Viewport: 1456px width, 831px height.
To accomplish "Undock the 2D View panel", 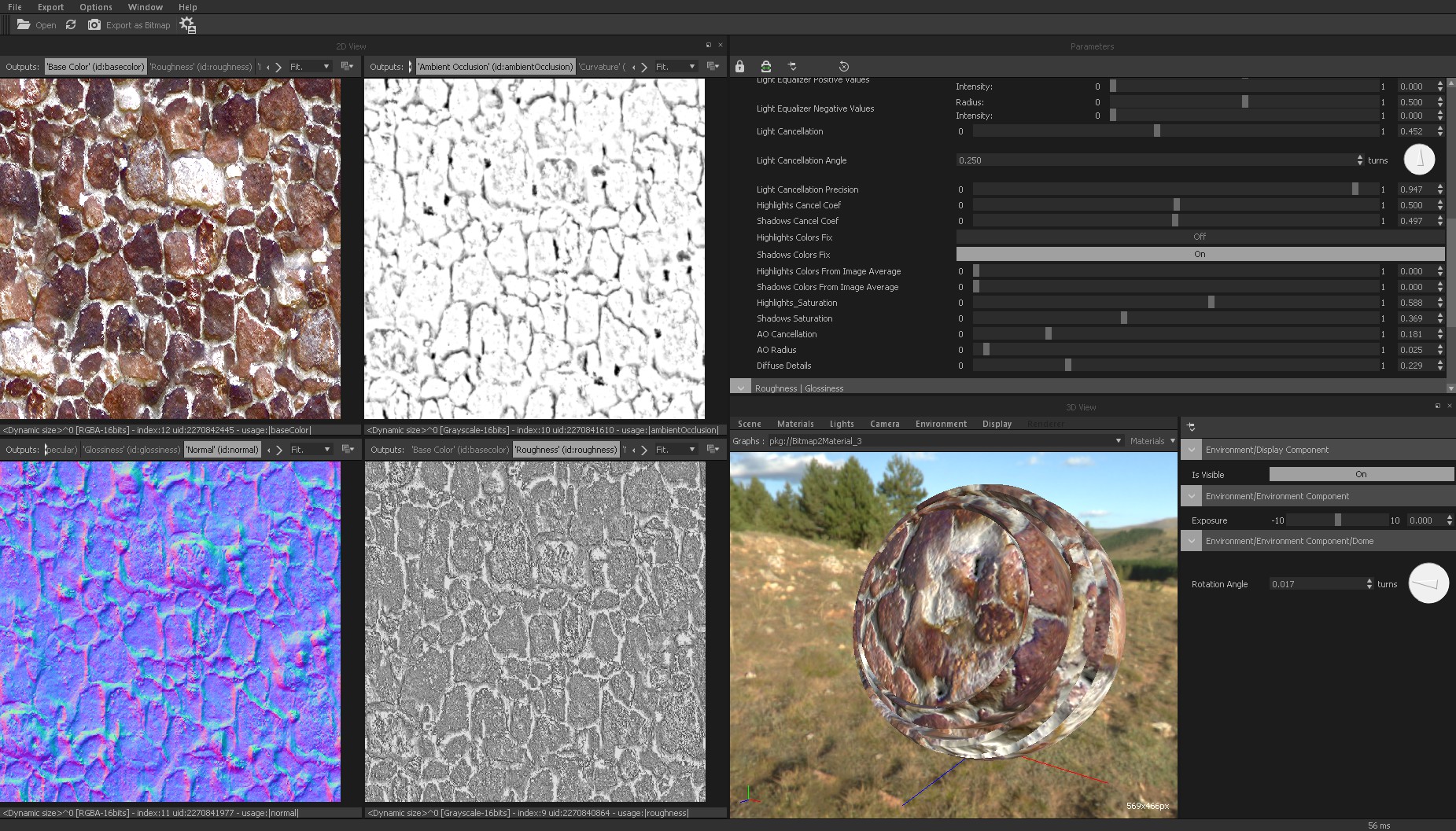I will coord(709,46).
